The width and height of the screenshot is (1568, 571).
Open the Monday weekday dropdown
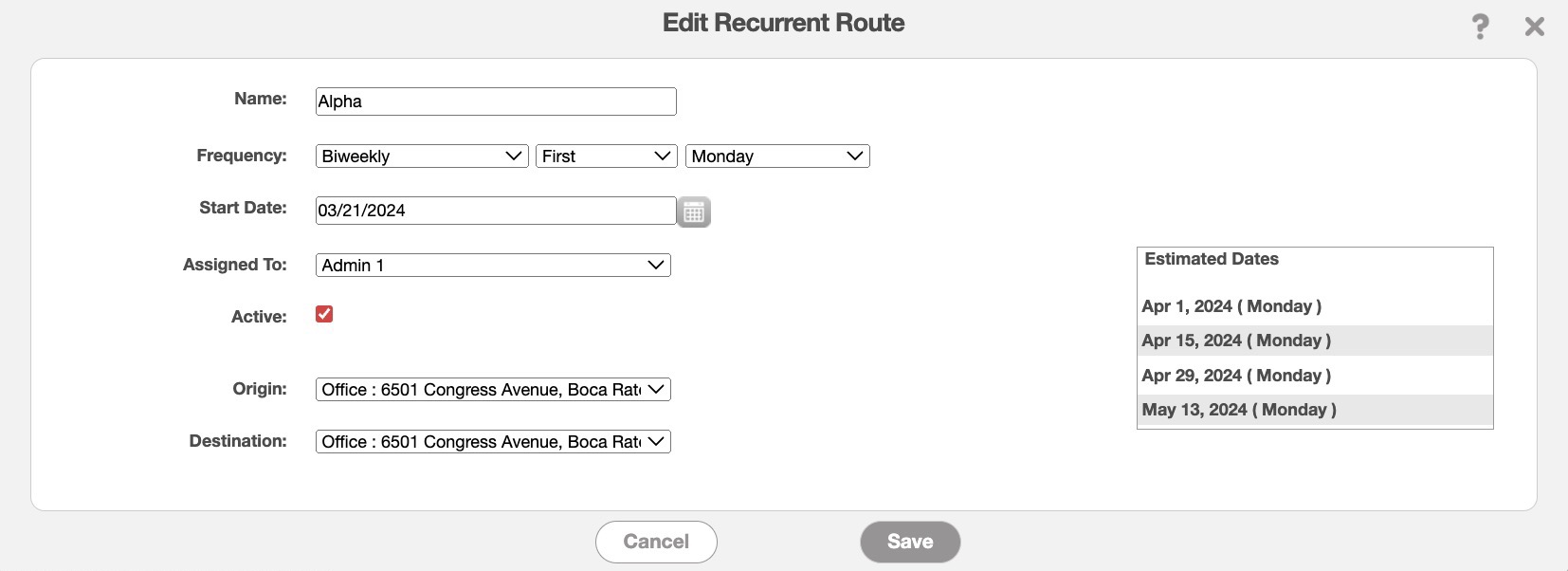776,157
